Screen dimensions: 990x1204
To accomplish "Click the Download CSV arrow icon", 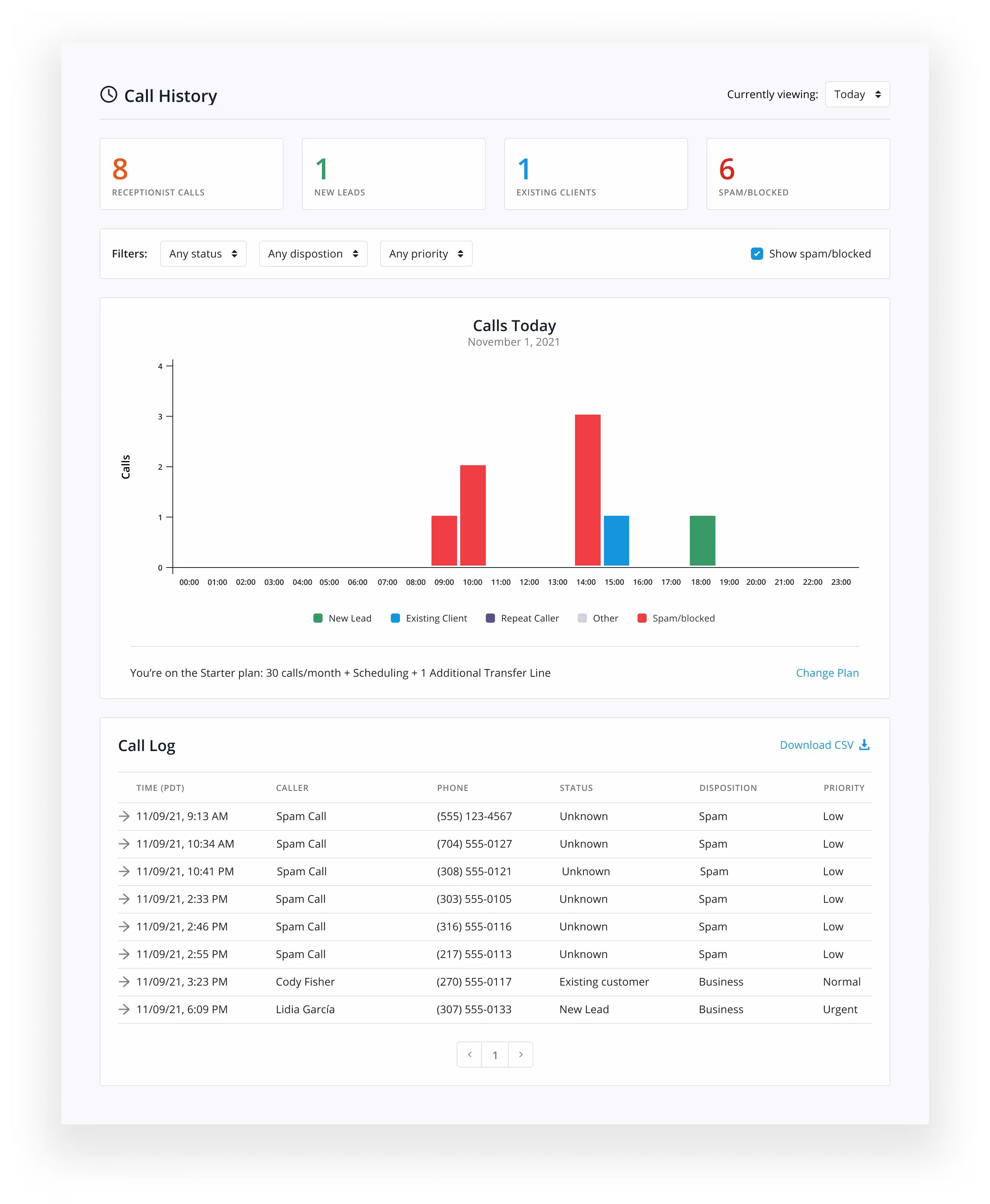I will (x=864, y=745).
